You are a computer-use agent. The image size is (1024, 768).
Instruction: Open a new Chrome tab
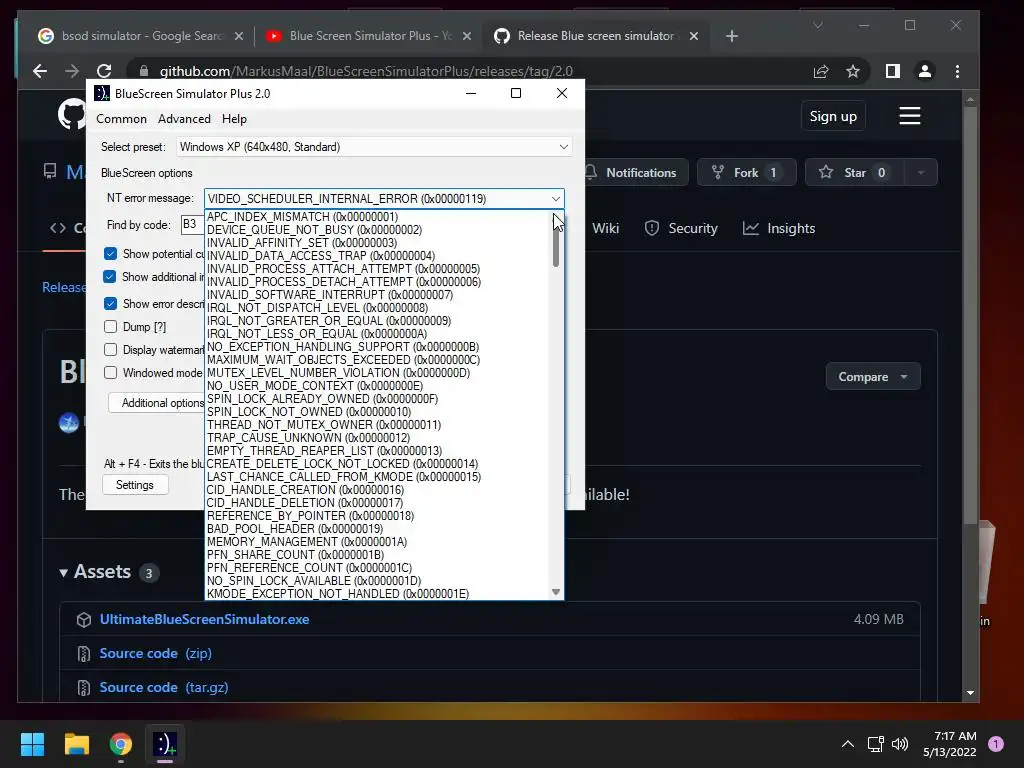(x=731, y=37)
